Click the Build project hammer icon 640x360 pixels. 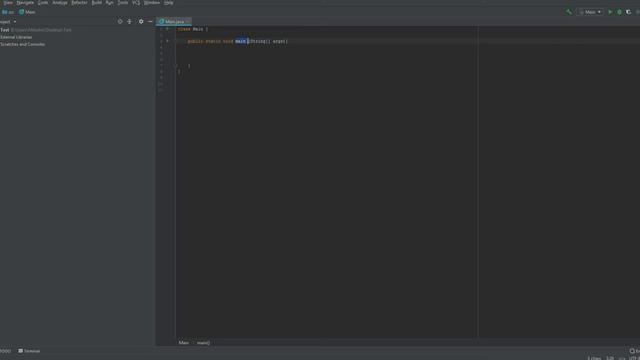pos(569,12)
